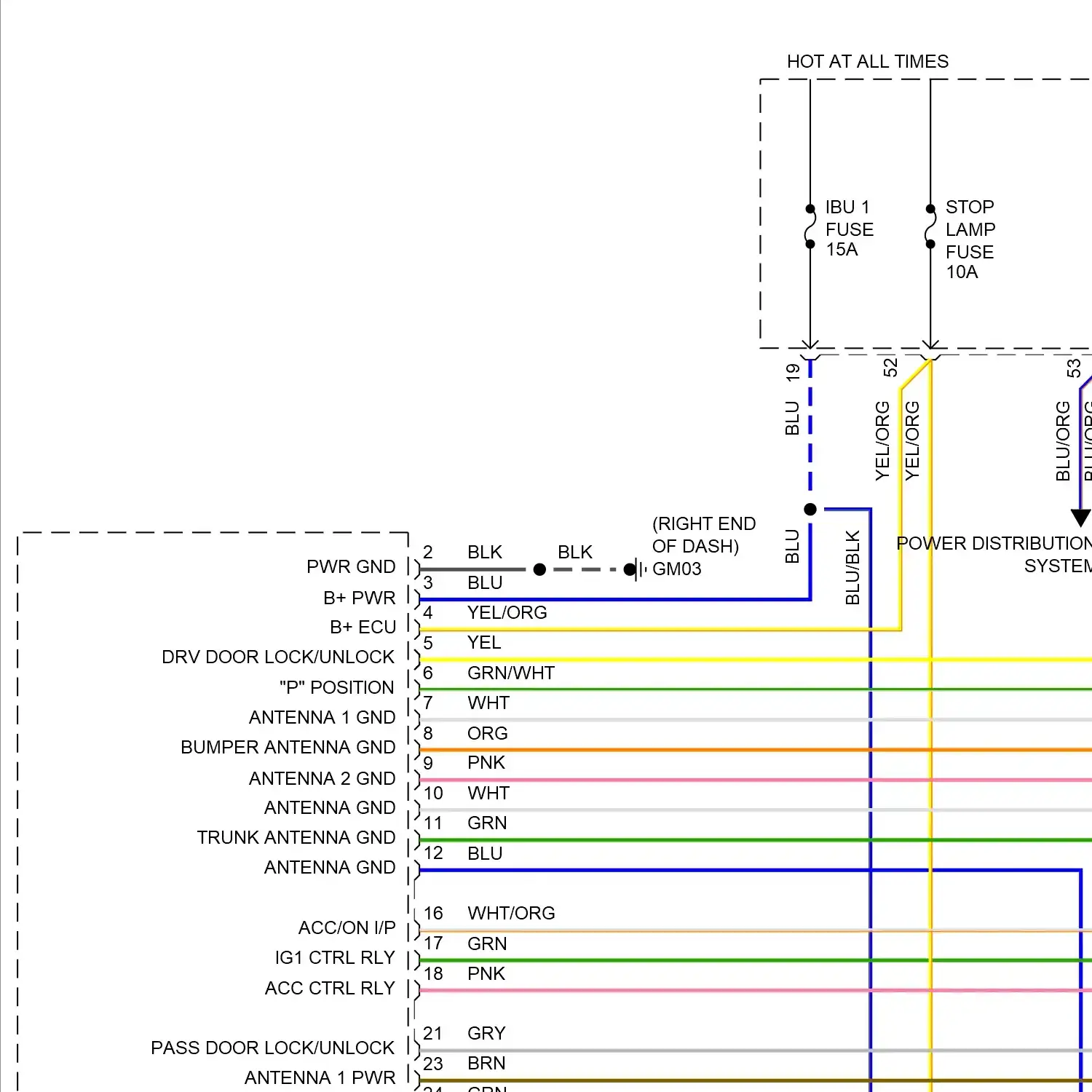
Task: Click the POWER DISTRIBUTION SYSTEM reference
Action: pyautogui.click(x=994, y=555)
